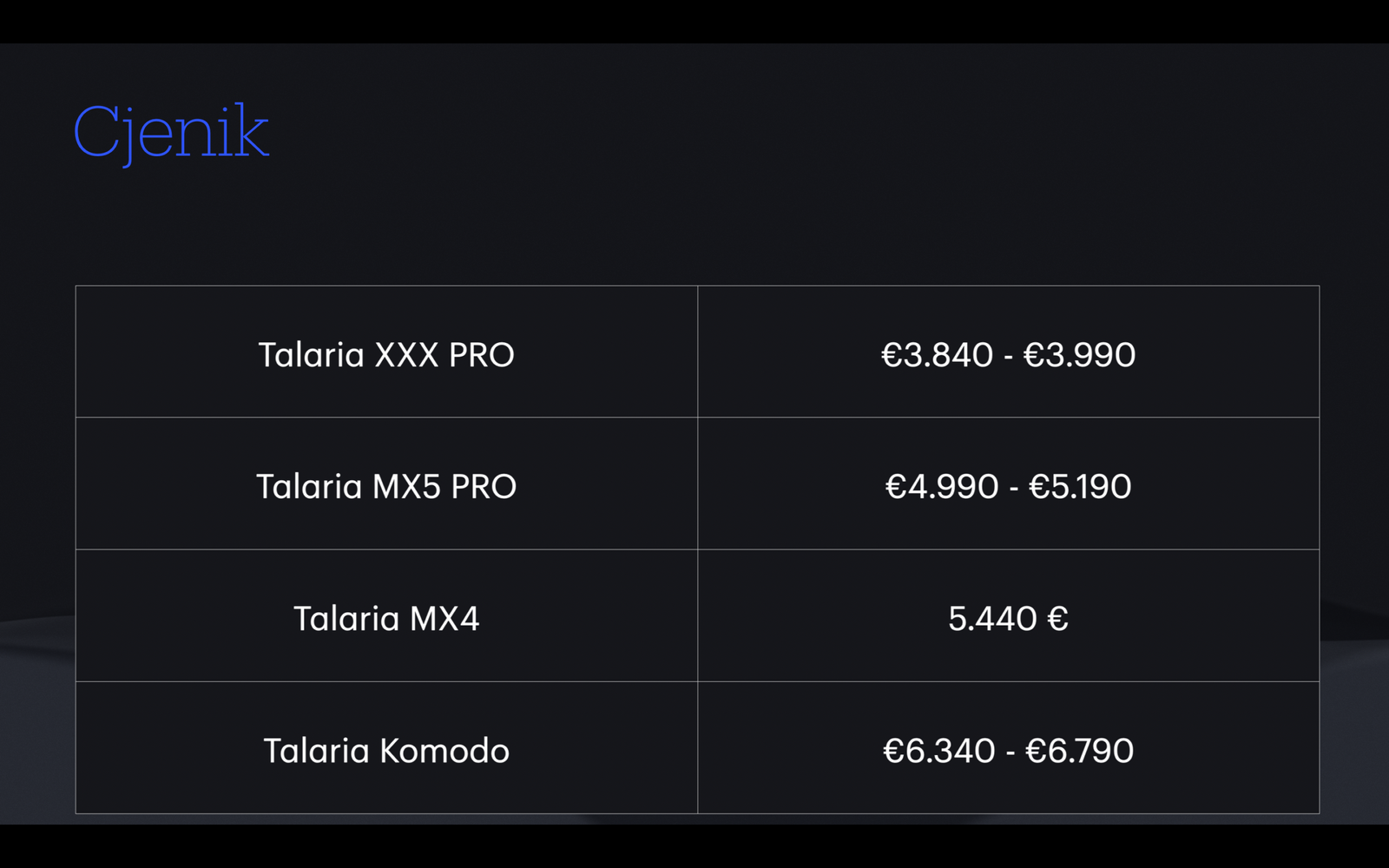Click the €6.340 lower price

(938, 751)
